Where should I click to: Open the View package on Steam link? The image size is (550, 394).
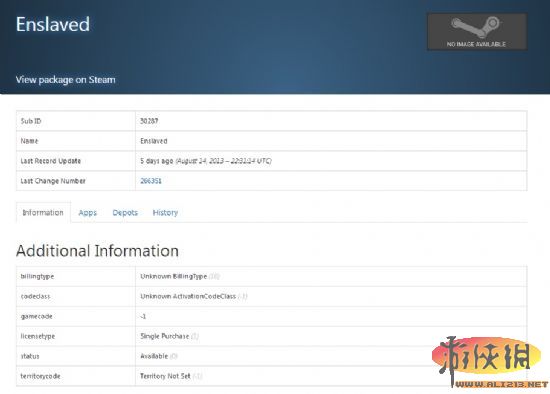tap(65, 80)
